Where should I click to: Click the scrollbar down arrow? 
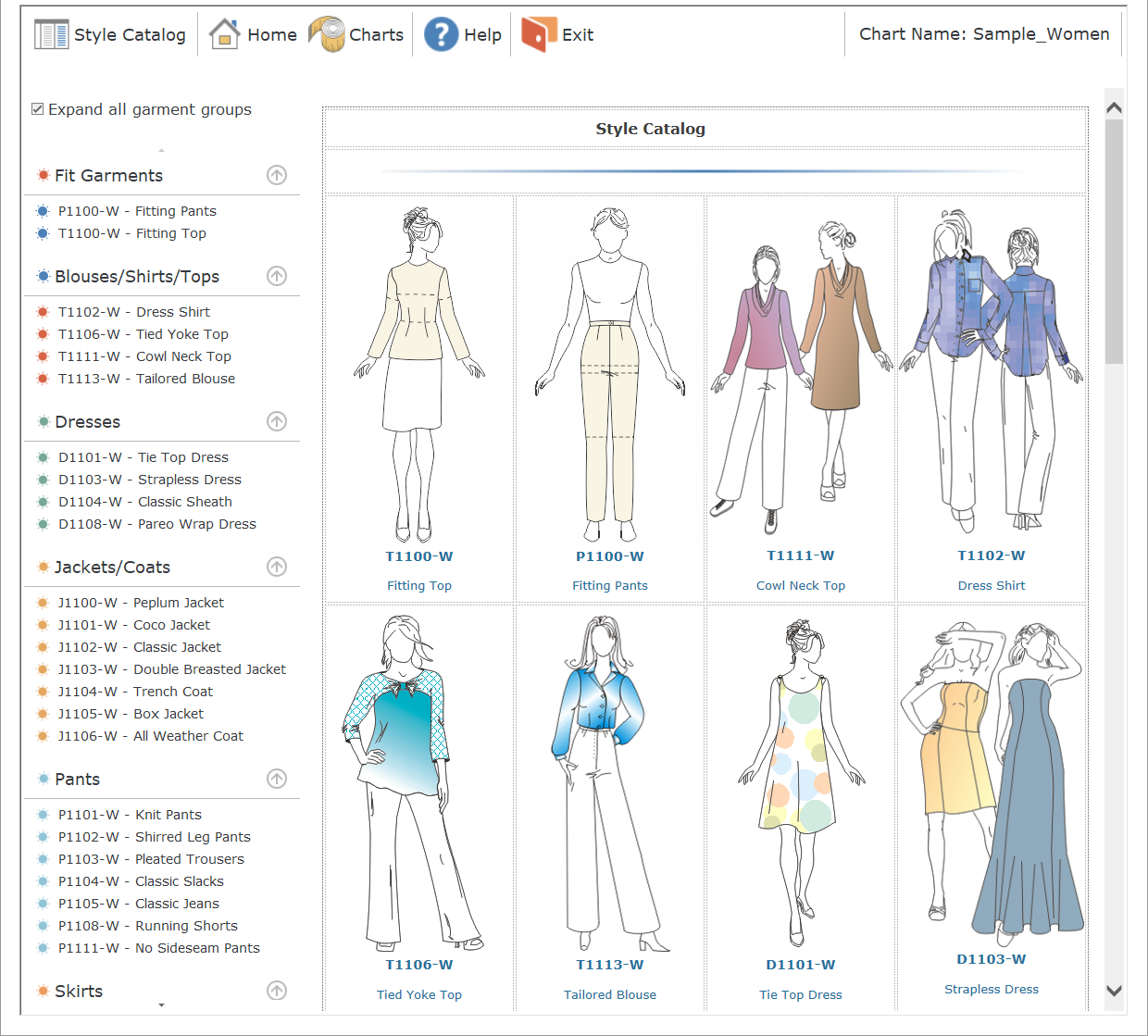pos(1114,991)
